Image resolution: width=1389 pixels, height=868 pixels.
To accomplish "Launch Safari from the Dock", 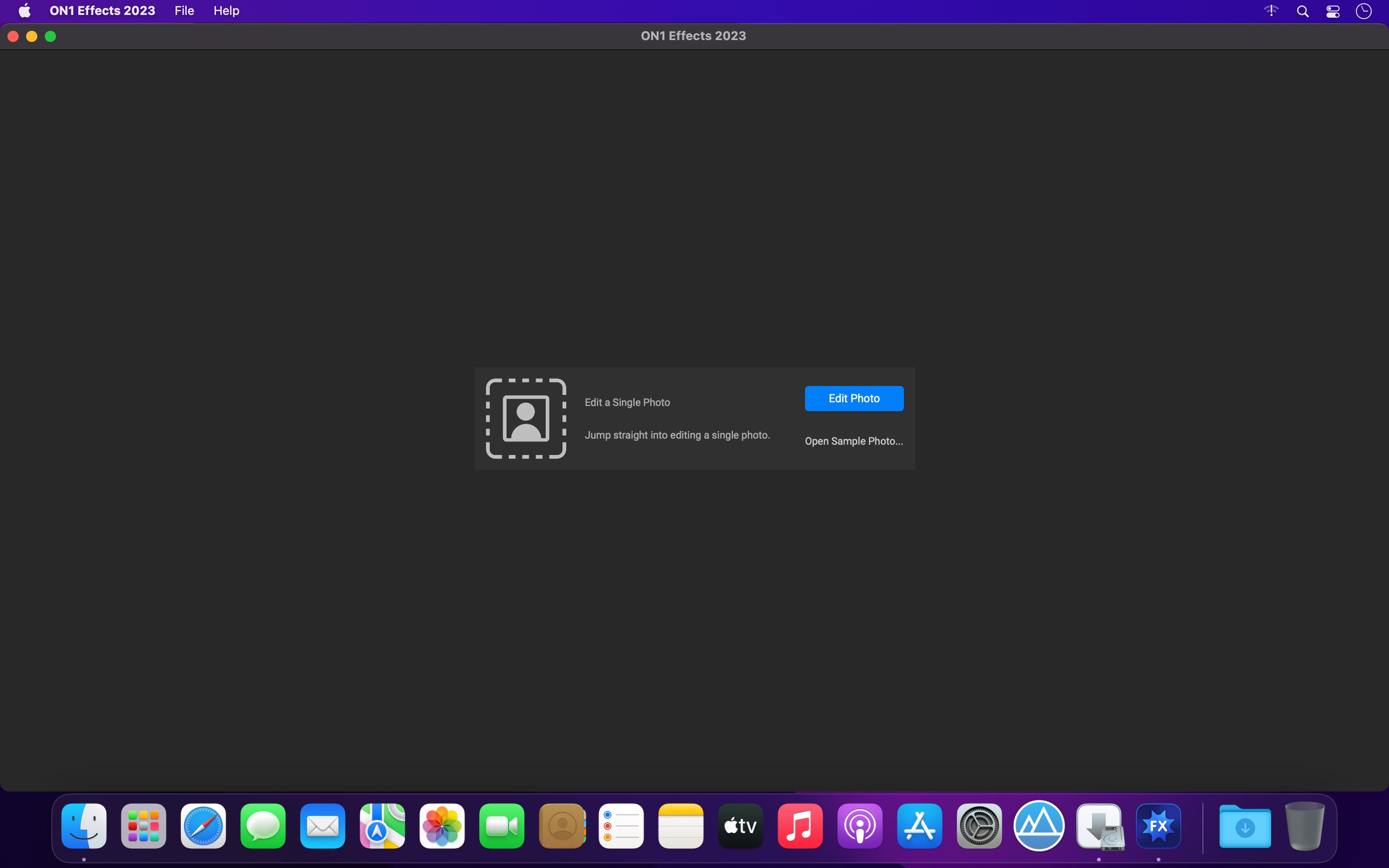I will pos(203,826).
